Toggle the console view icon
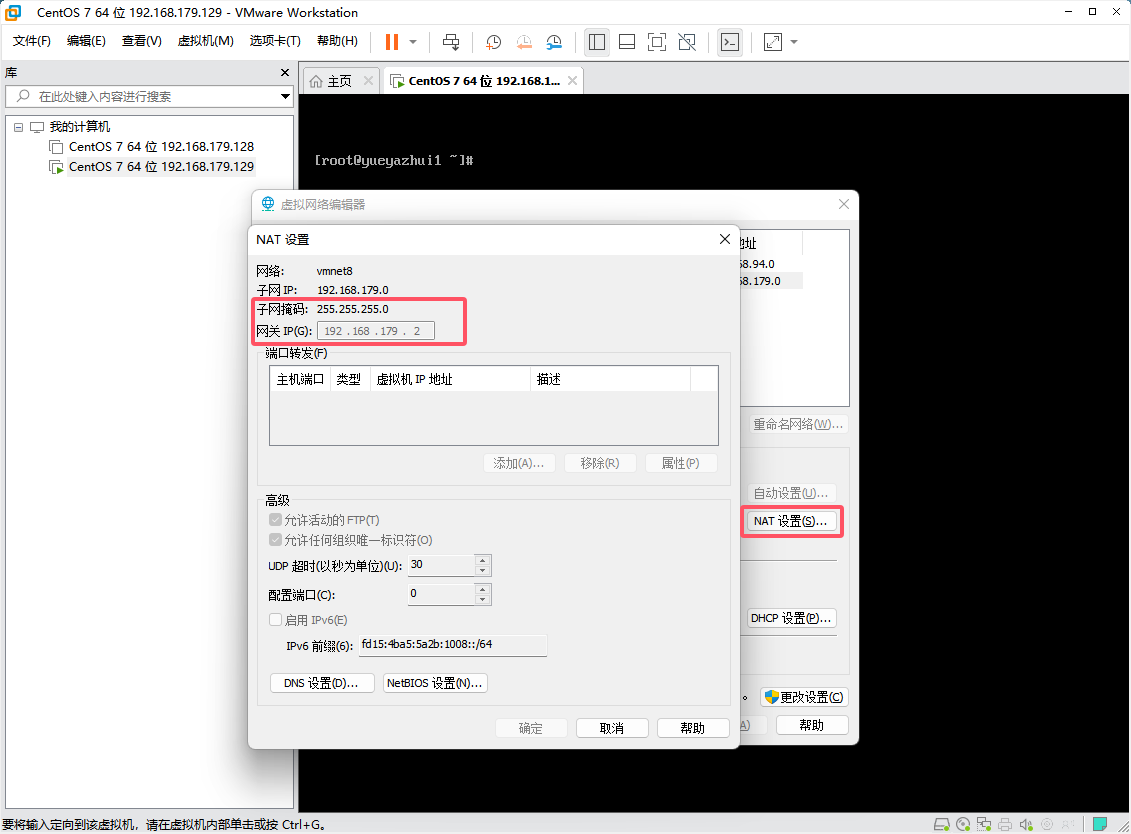The image size is (1131, 834). point(730,42)
